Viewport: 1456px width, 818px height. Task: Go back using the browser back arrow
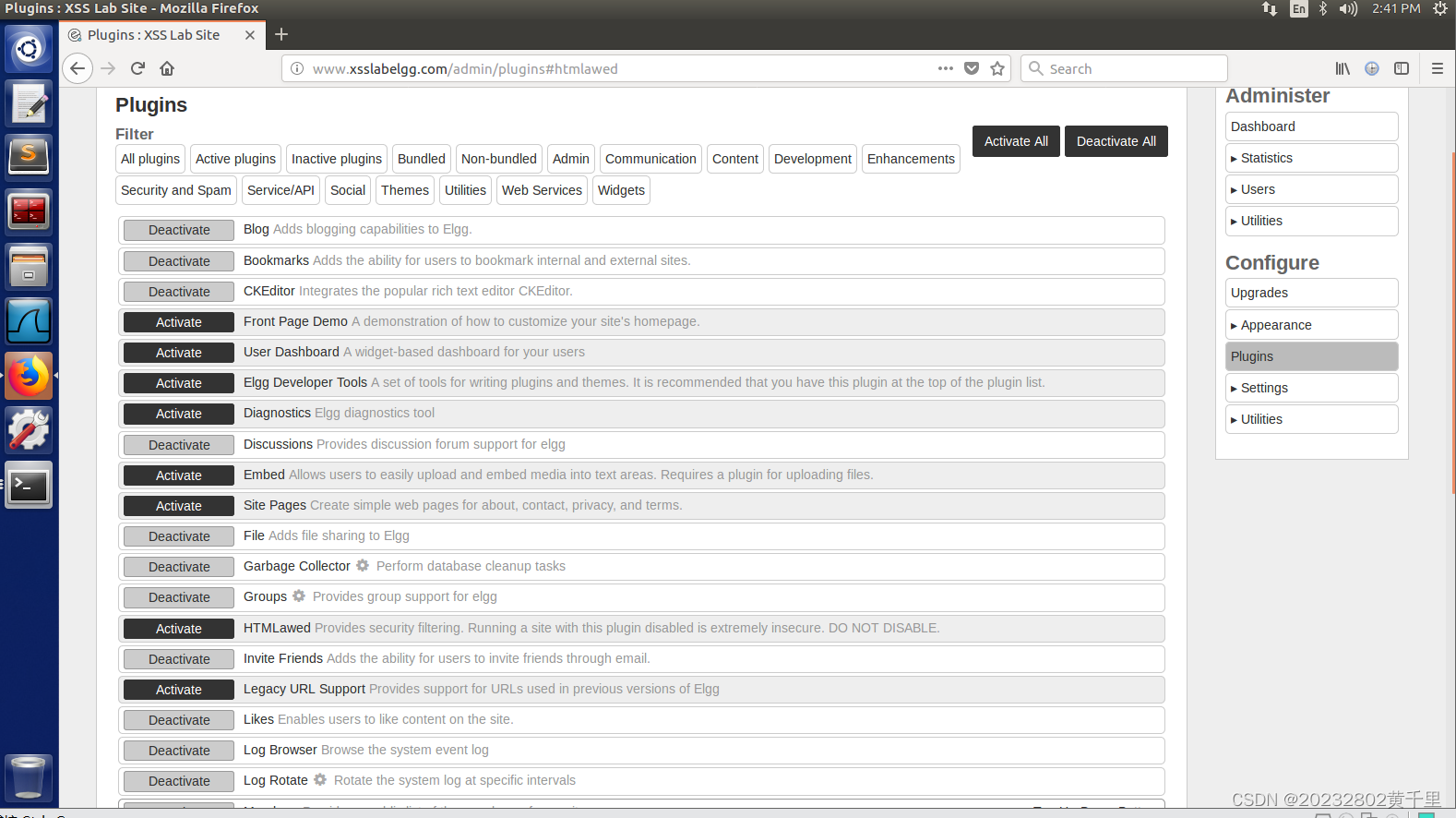(x=78, y=68)
